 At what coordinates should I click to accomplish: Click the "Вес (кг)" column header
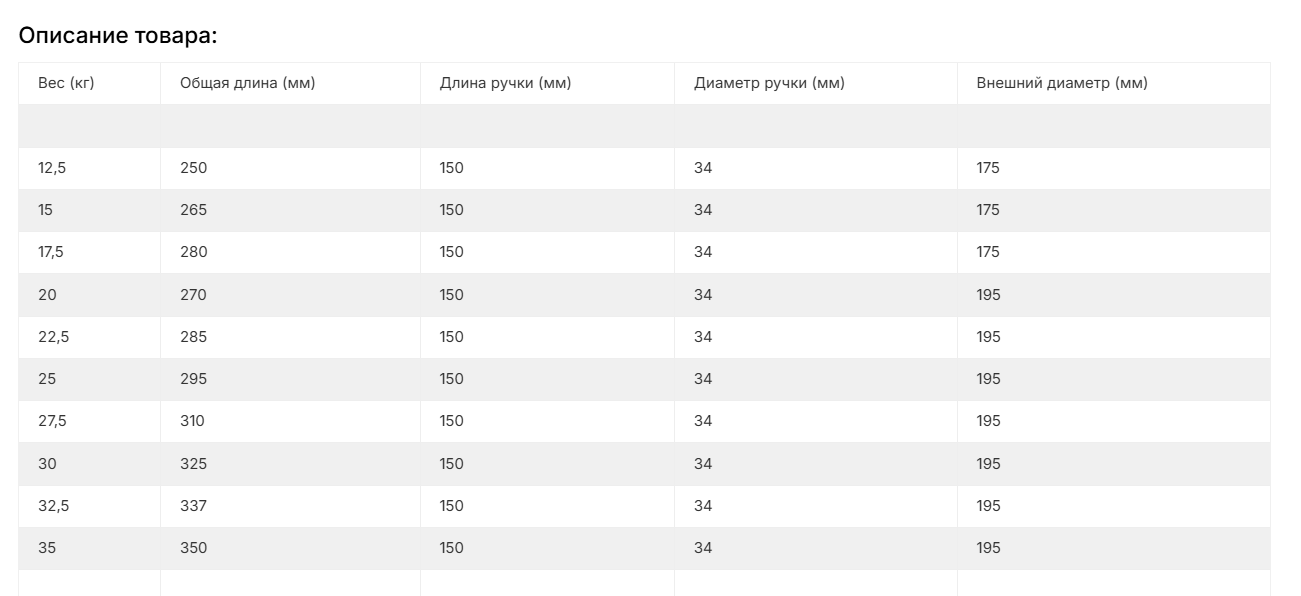[x=66, y=83]
